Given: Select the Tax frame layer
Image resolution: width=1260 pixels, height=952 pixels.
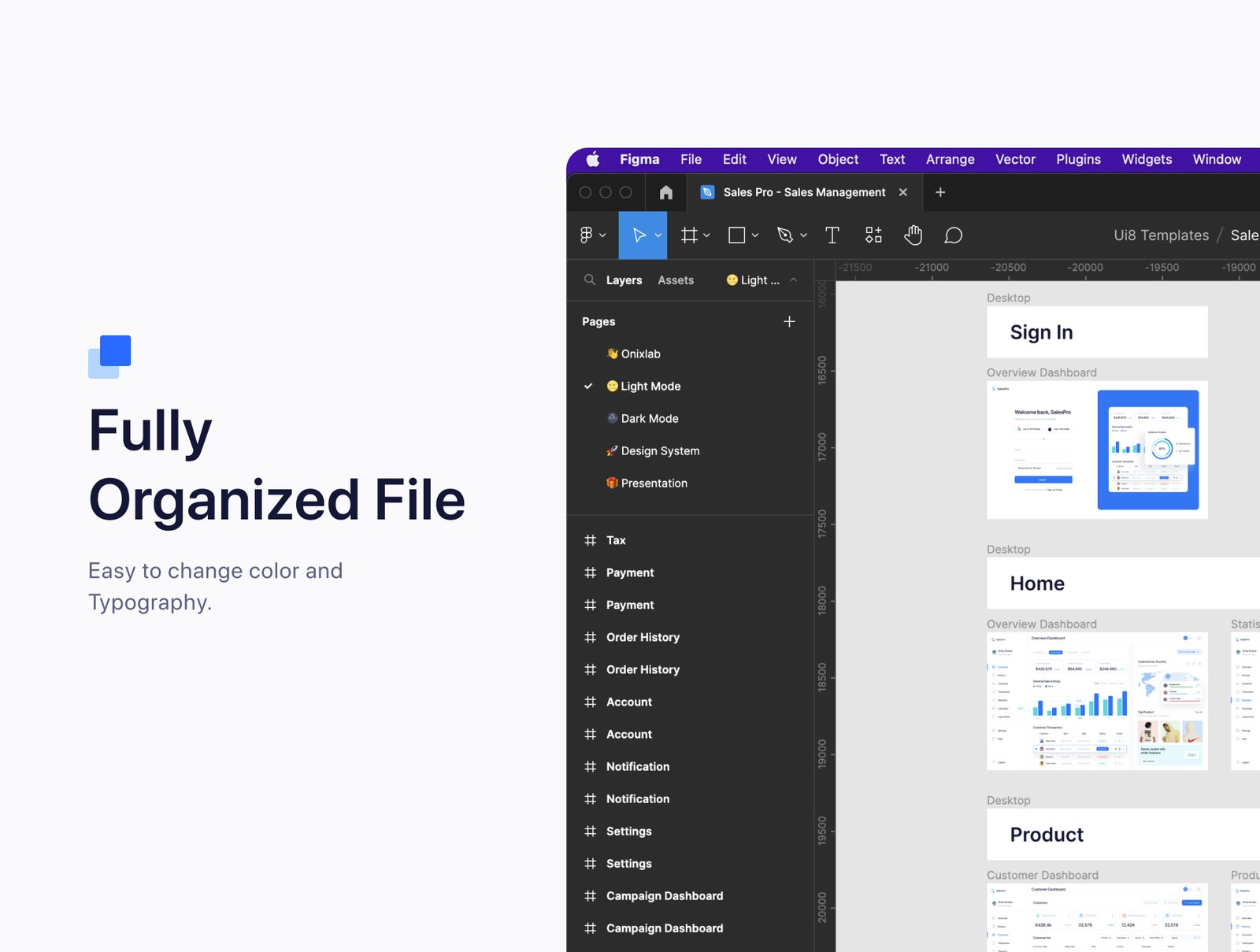Looking at the screenshot, I should [x=616, y=540].
